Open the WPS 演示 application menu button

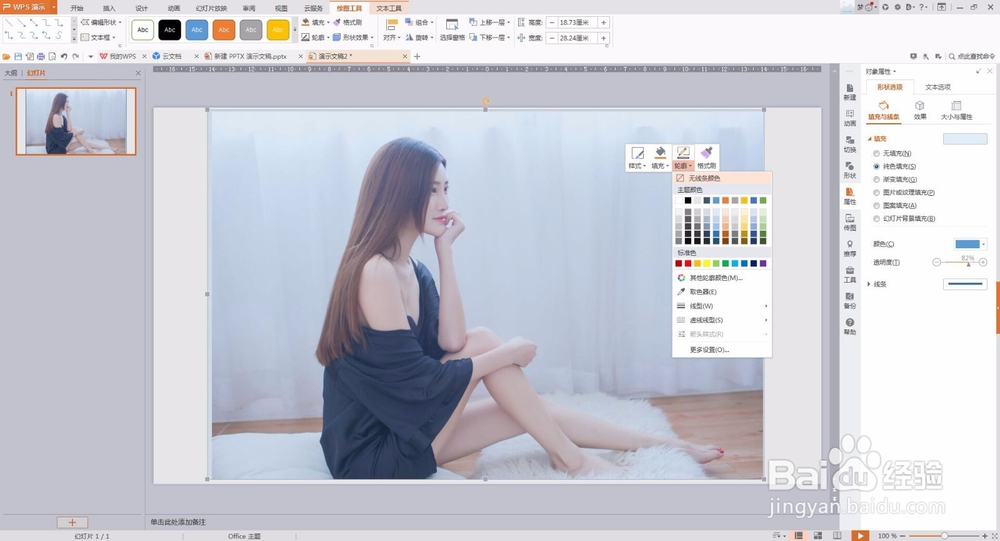(28, 7)
